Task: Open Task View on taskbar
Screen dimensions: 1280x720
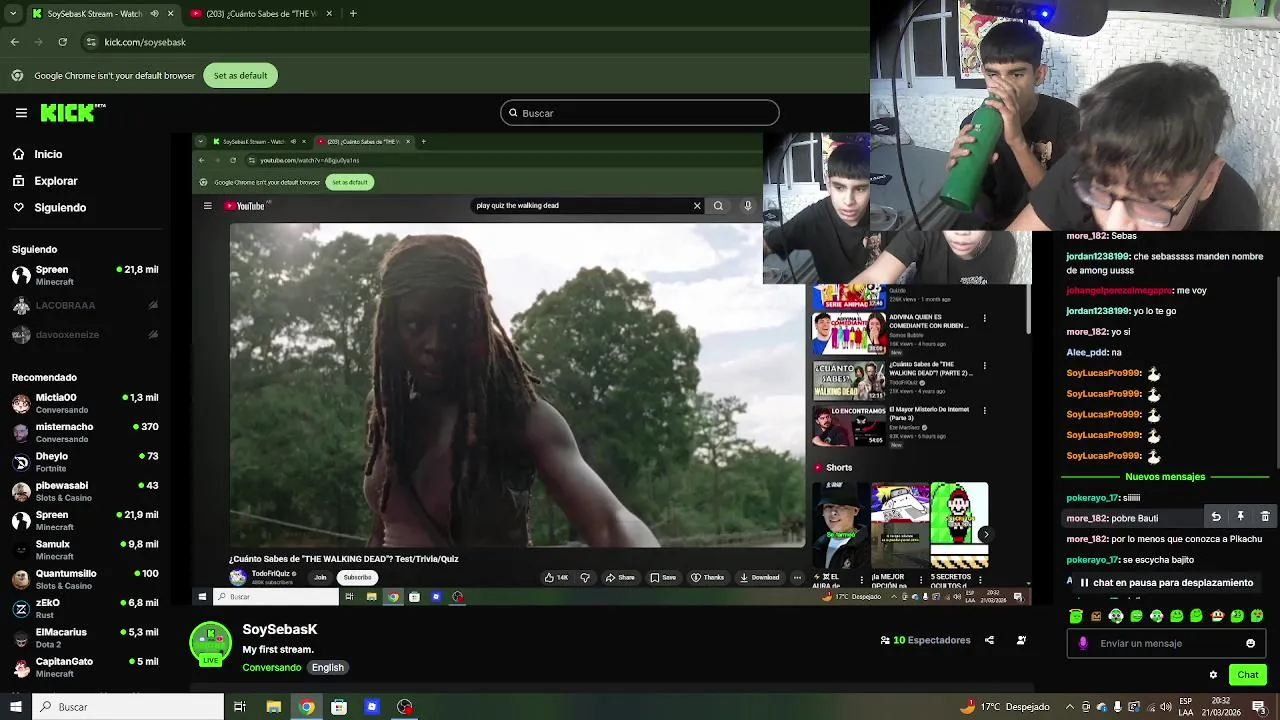Action: [x=240, y=707]
